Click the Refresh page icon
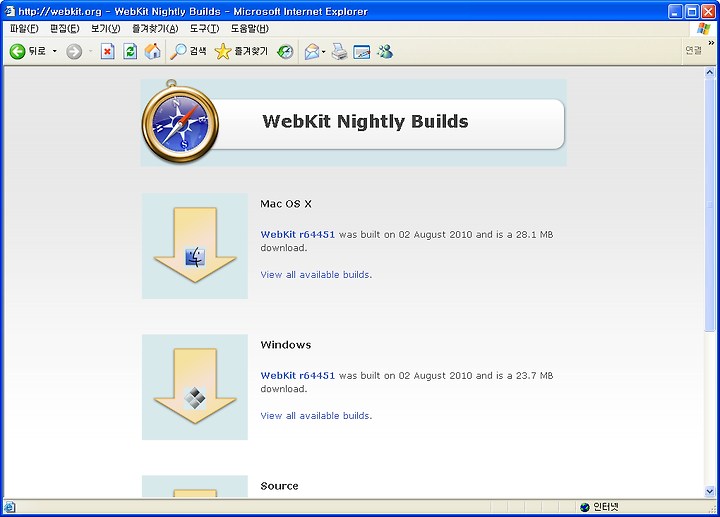Viewport: 720px width, 517px height. tap(130, 51)
